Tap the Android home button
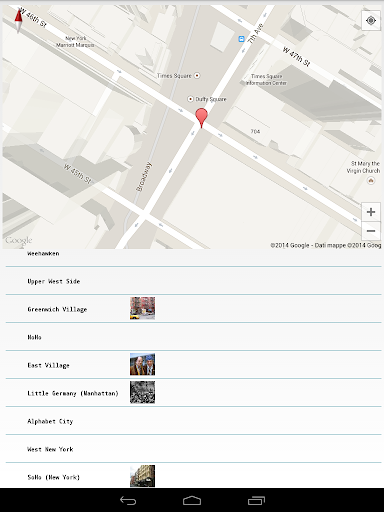Image resolution: width=384 pixels, height=512 pixels. pyautogui.click(x=192, y=500)
